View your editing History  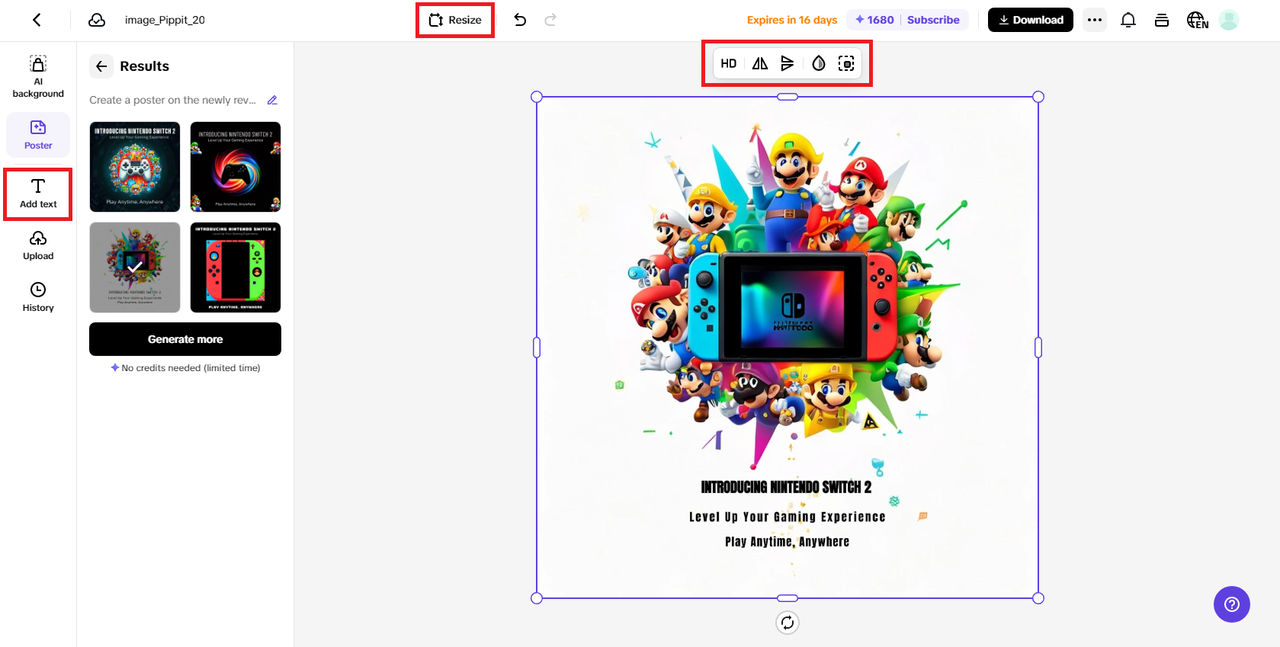[37, 297]
